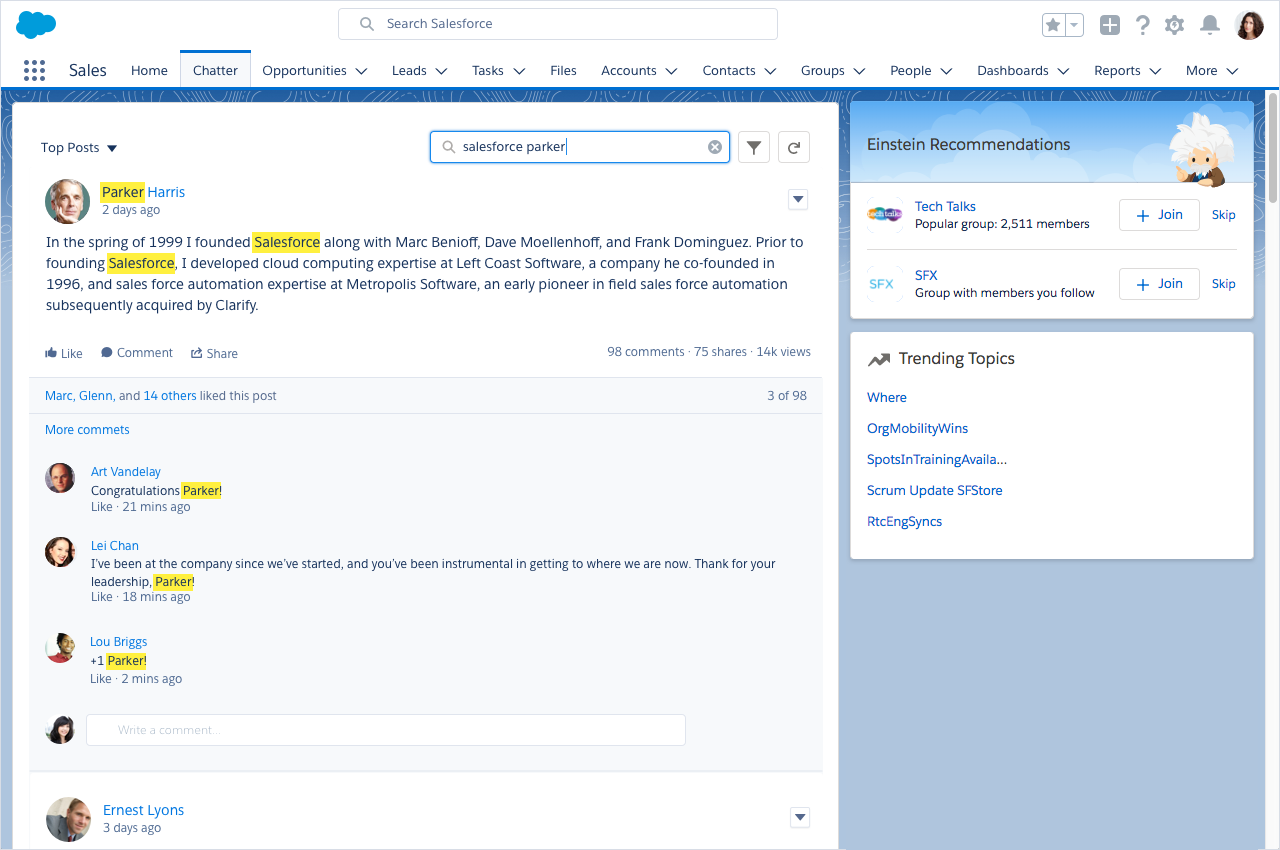
Task: Click the Help question mark icon
Action: [x=1142, y=25]
